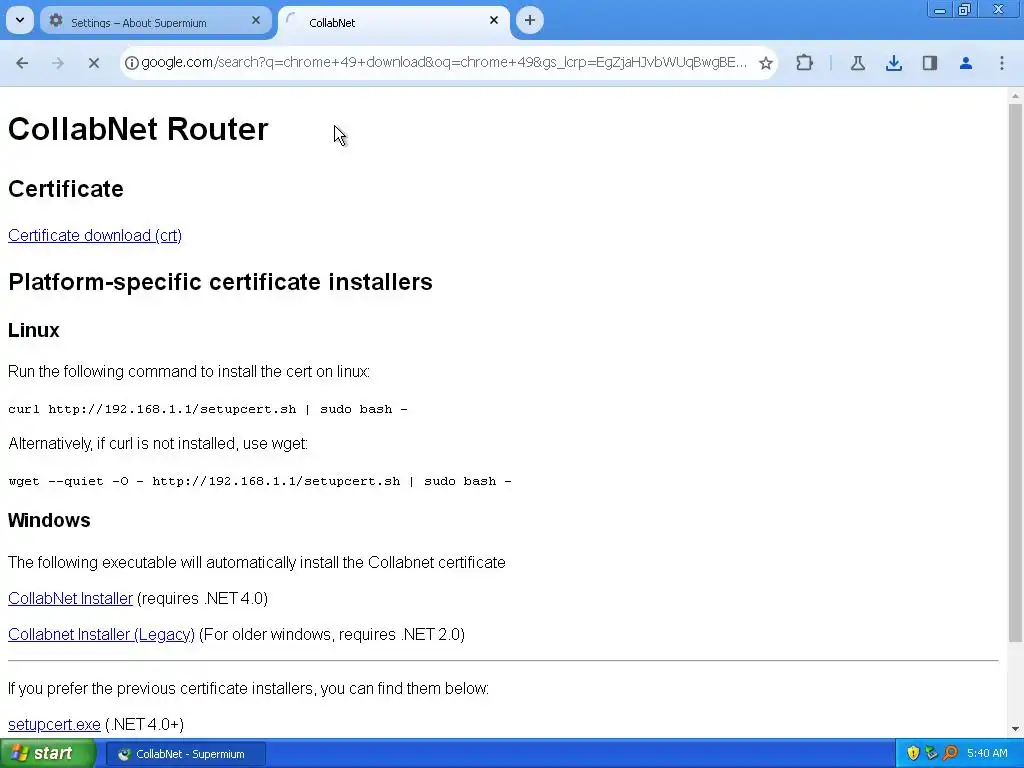
Task: Open Certificate download (crt) link
Action: (x=95, y=235)
